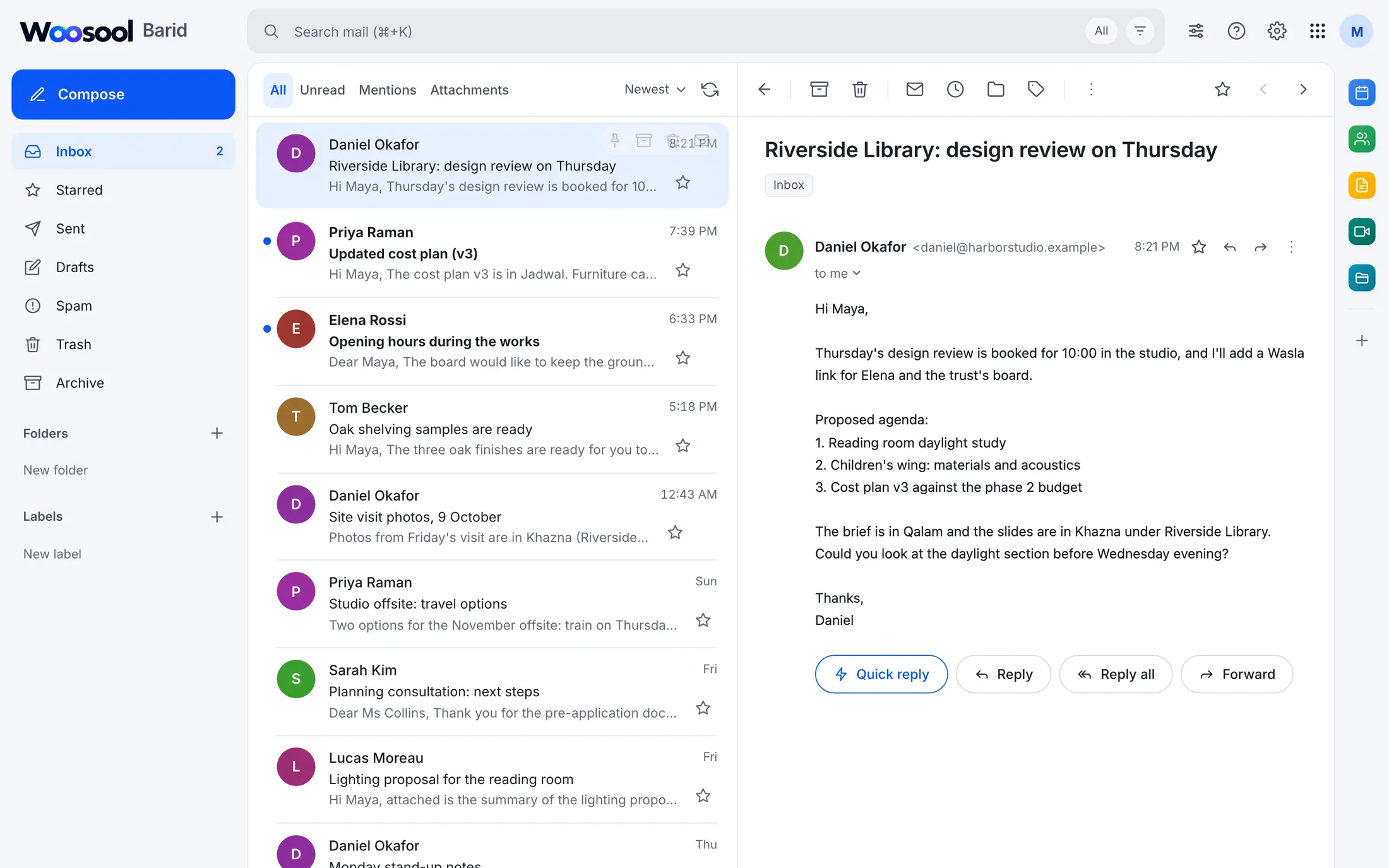The image size is (1389, 868).
Task: Click the Reply all button
Action: click(x=1116, y=674)
